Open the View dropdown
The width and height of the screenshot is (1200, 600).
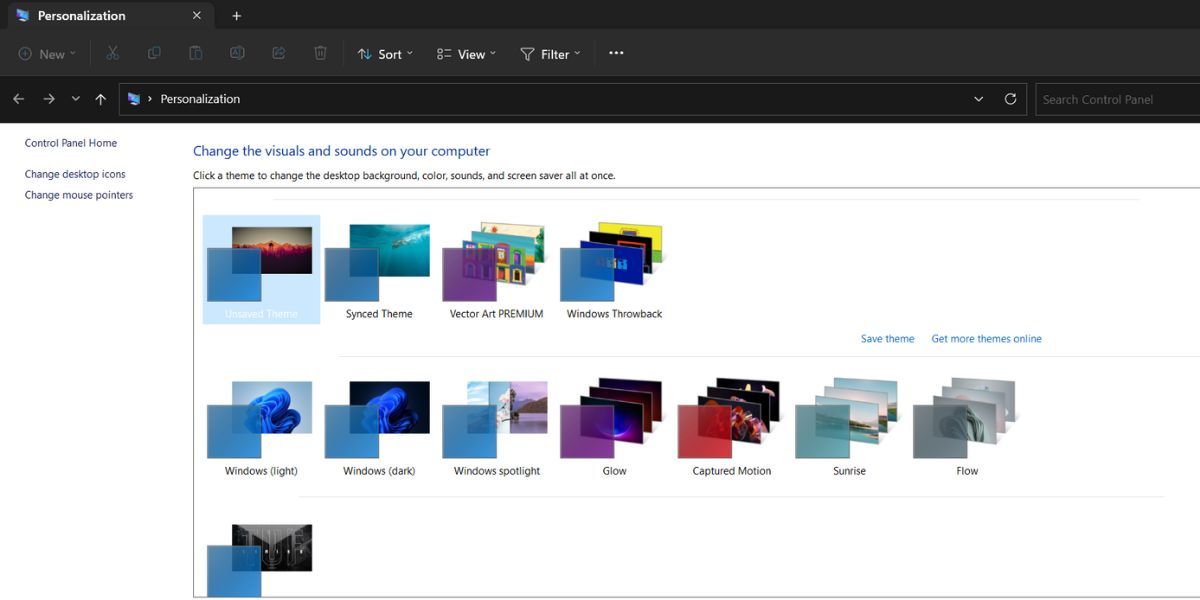pos(466,54)
